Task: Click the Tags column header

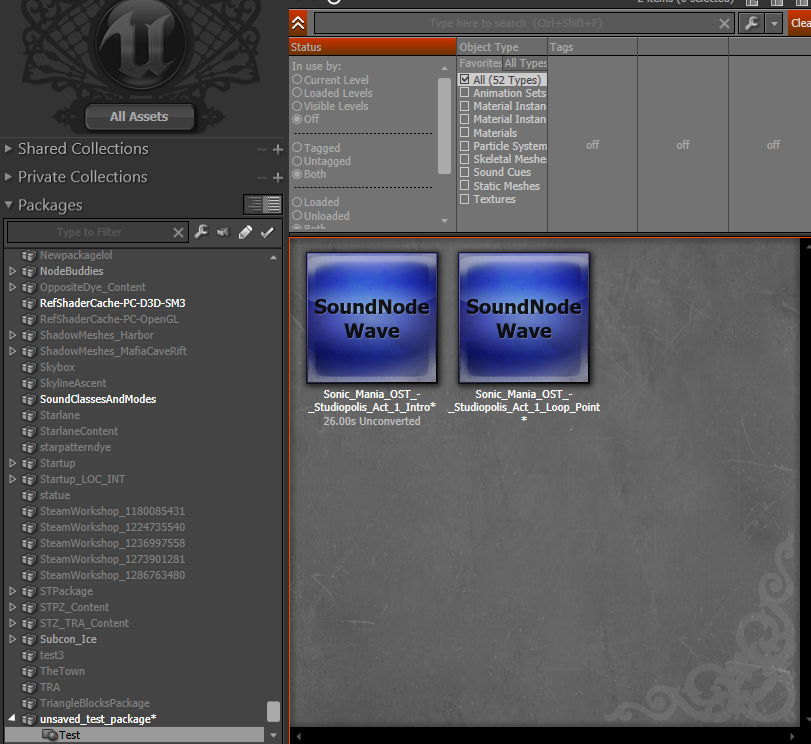Action: [592, 47]
